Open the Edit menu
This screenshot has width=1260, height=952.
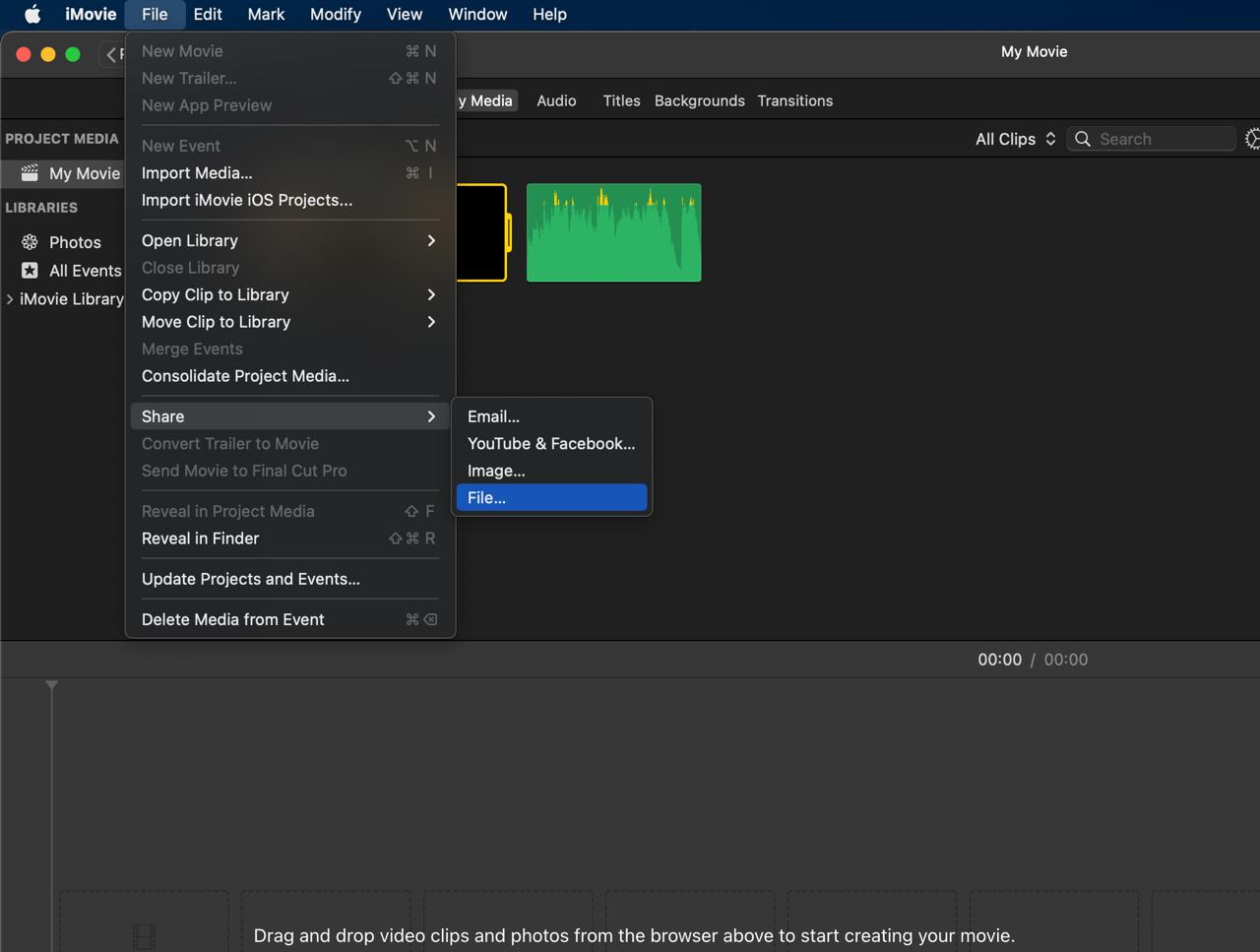[208, 14]
